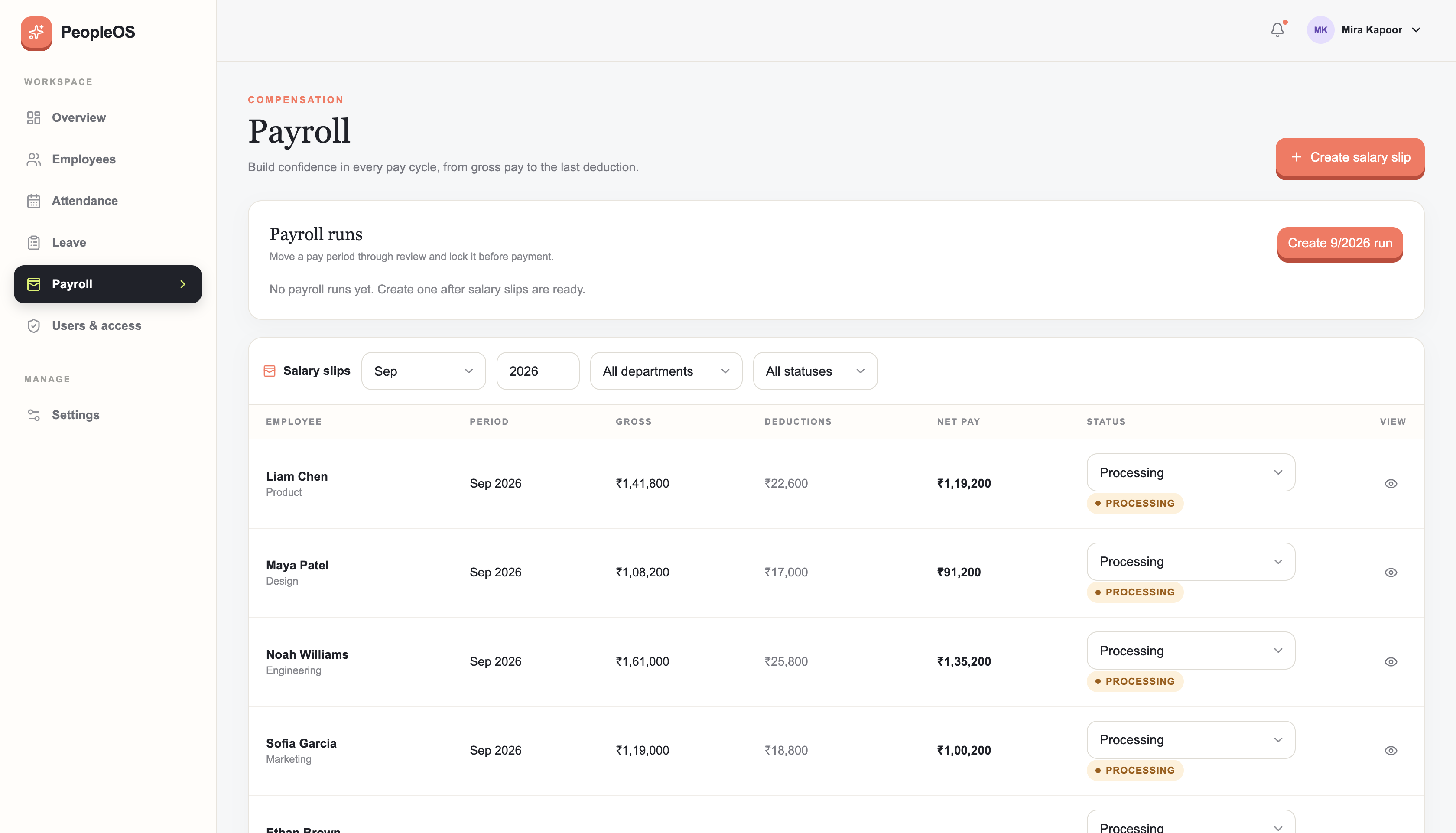Click Noah Williams employee name
1456x833 pixels.
point(307,654)
